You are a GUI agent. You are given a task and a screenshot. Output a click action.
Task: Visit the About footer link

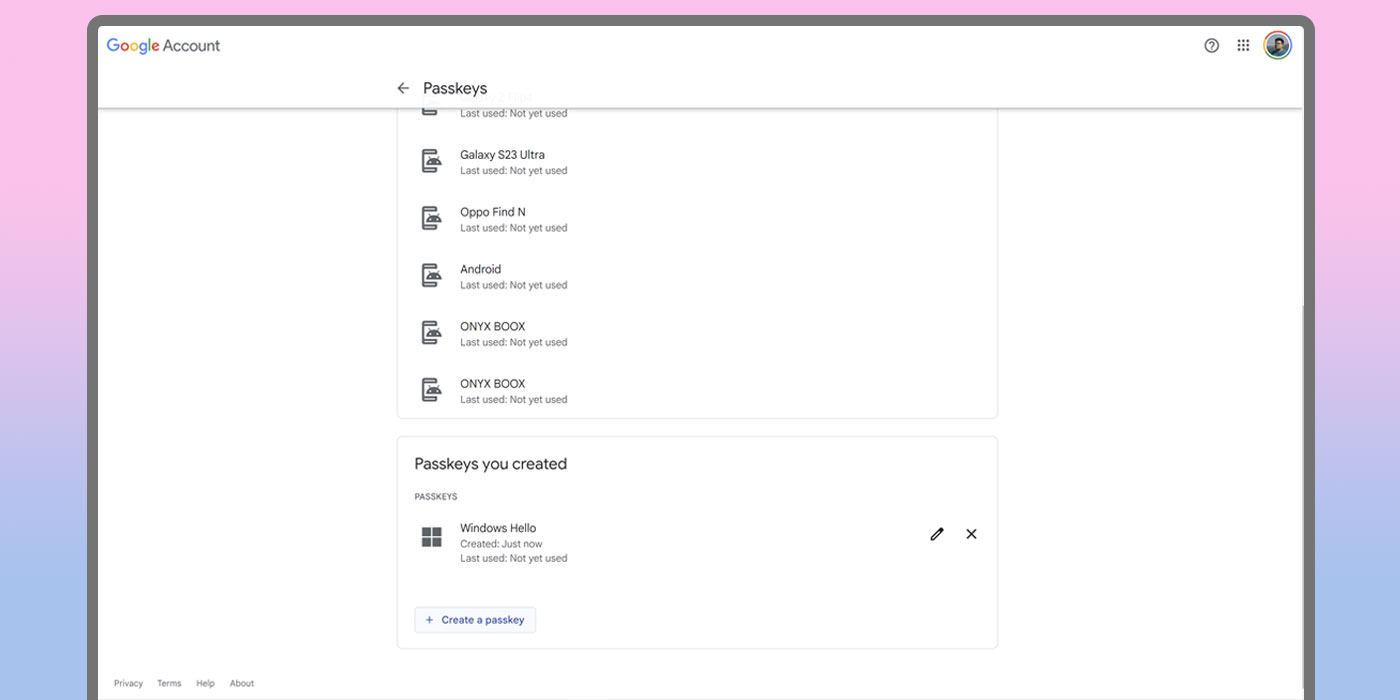click(242, 684)
